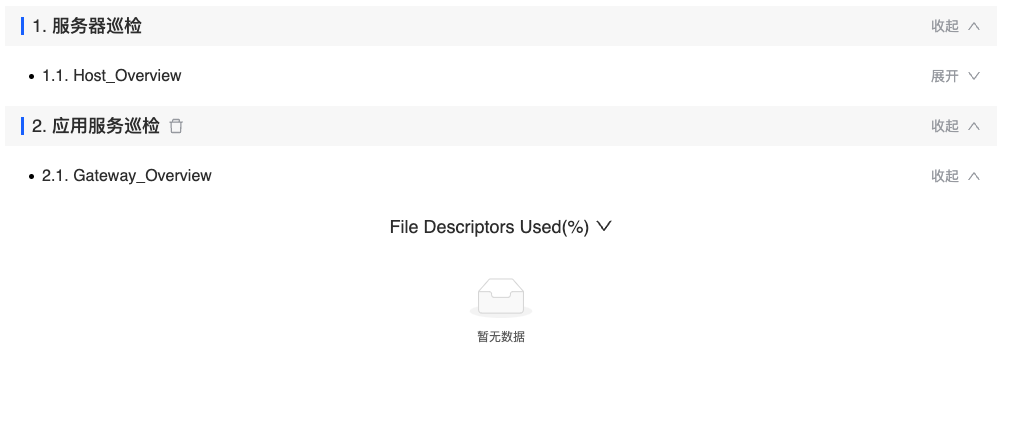Click down chevron on Host_Overview row

pyautogui.click(x=974, y=76)
